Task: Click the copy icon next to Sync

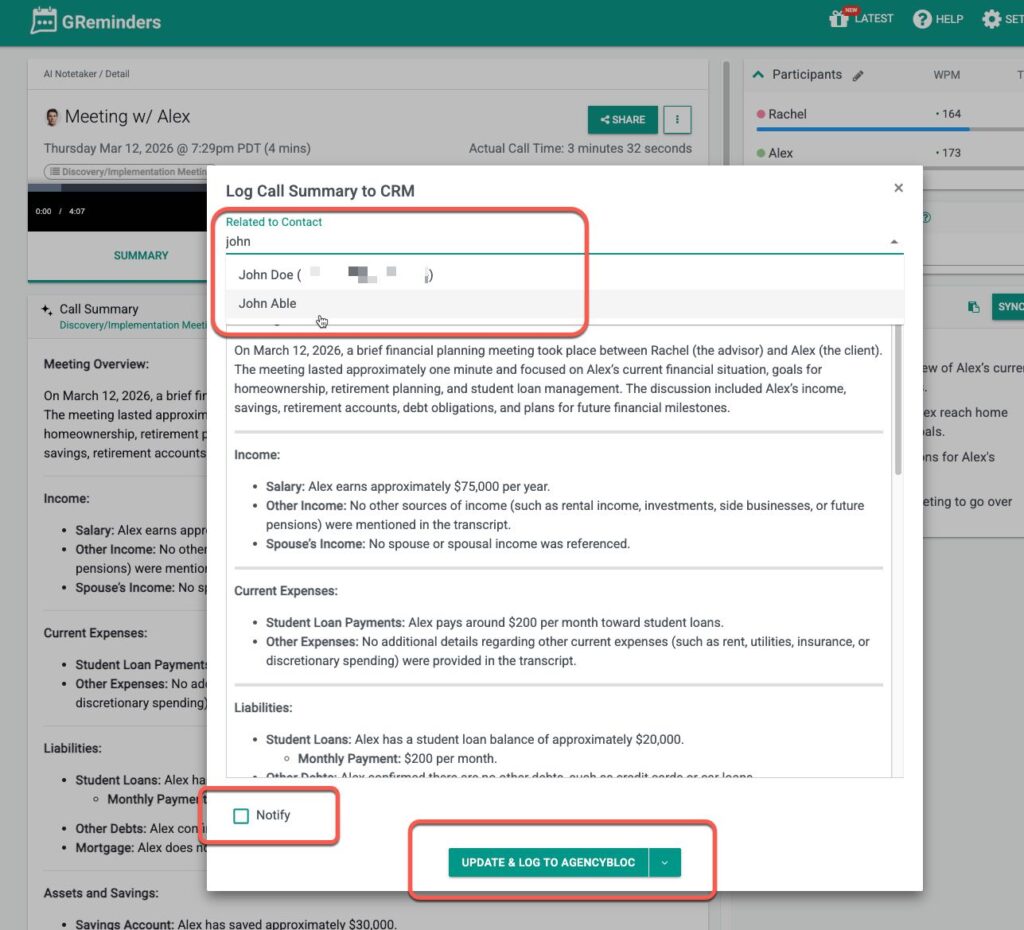Action: 973,307
